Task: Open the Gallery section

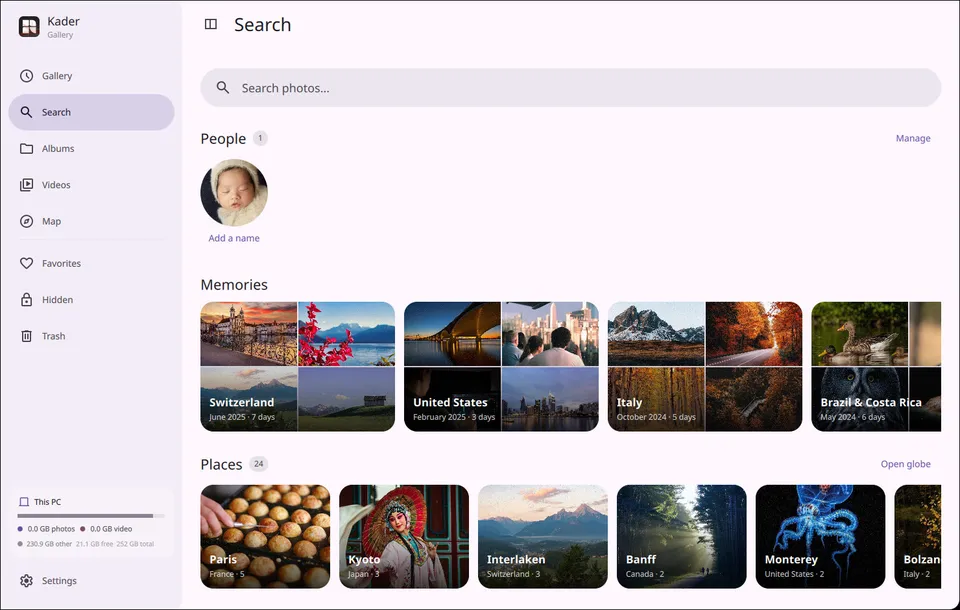Action: [91, 76]
